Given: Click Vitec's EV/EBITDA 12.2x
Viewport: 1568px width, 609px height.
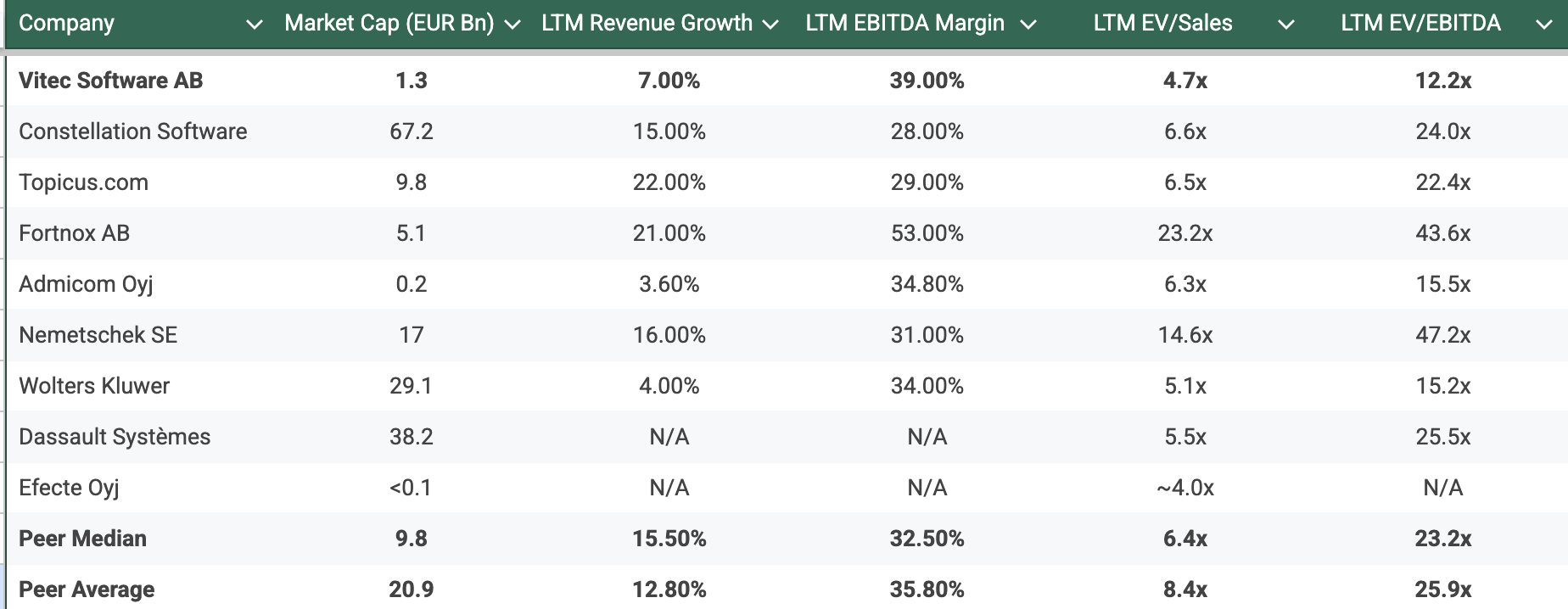Looking at the screenshot, I should (x=1443, y=81).
